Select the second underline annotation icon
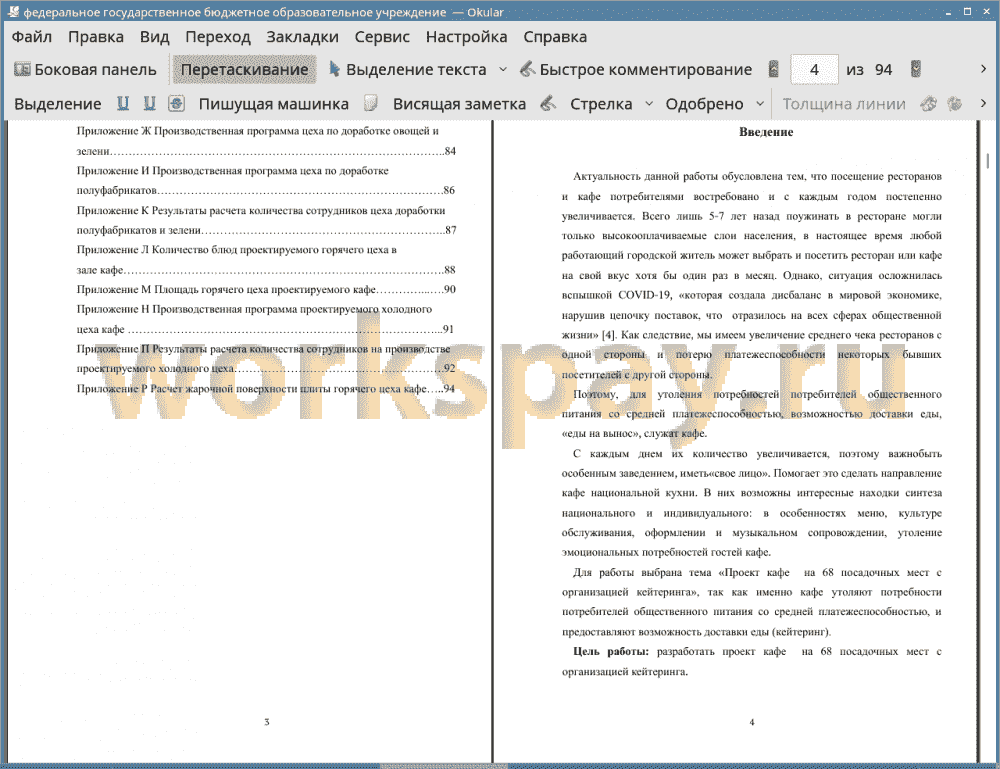Image resolution: width=1000 pixels, height=769 pixels. (x=149, y=103)
